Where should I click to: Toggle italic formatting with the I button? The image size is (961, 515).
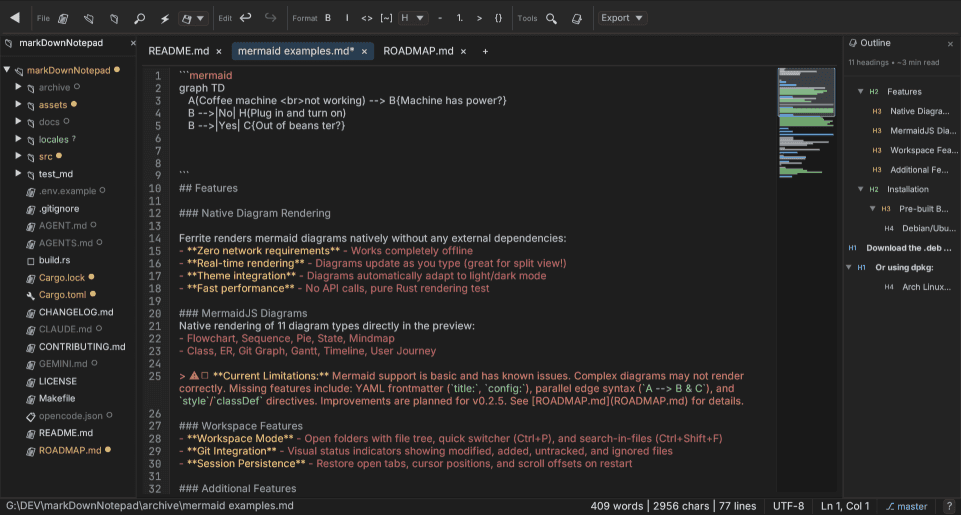tap(347, 18)
